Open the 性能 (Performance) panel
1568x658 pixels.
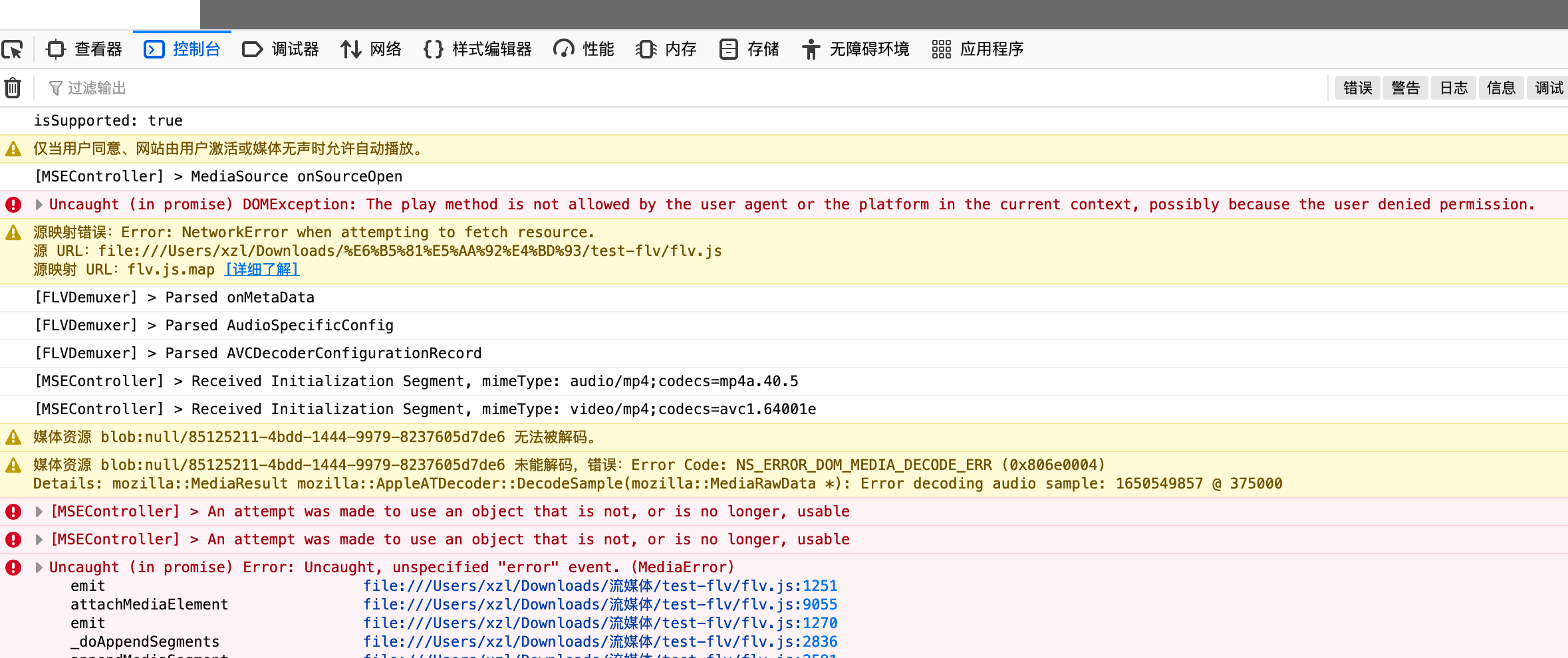coord(583,49)
